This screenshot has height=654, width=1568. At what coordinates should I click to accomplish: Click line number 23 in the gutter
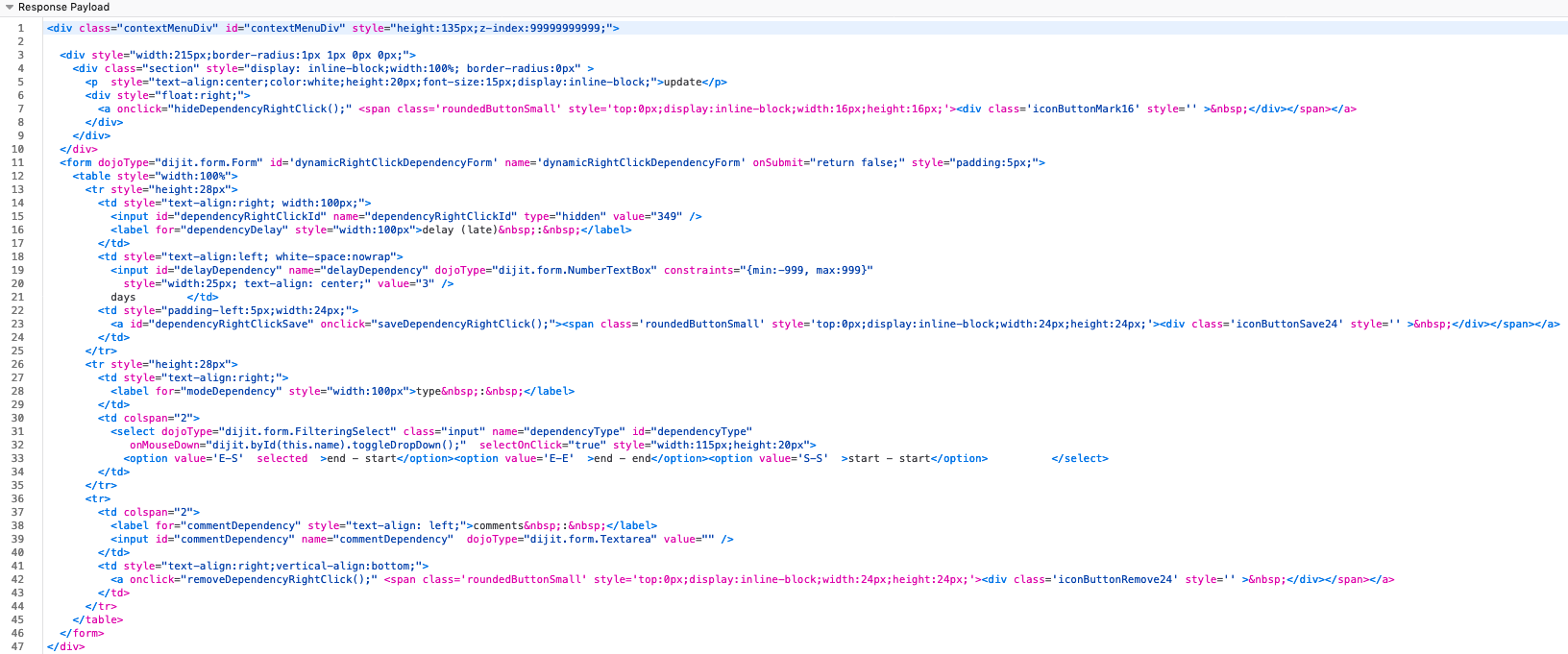point(17,324)
